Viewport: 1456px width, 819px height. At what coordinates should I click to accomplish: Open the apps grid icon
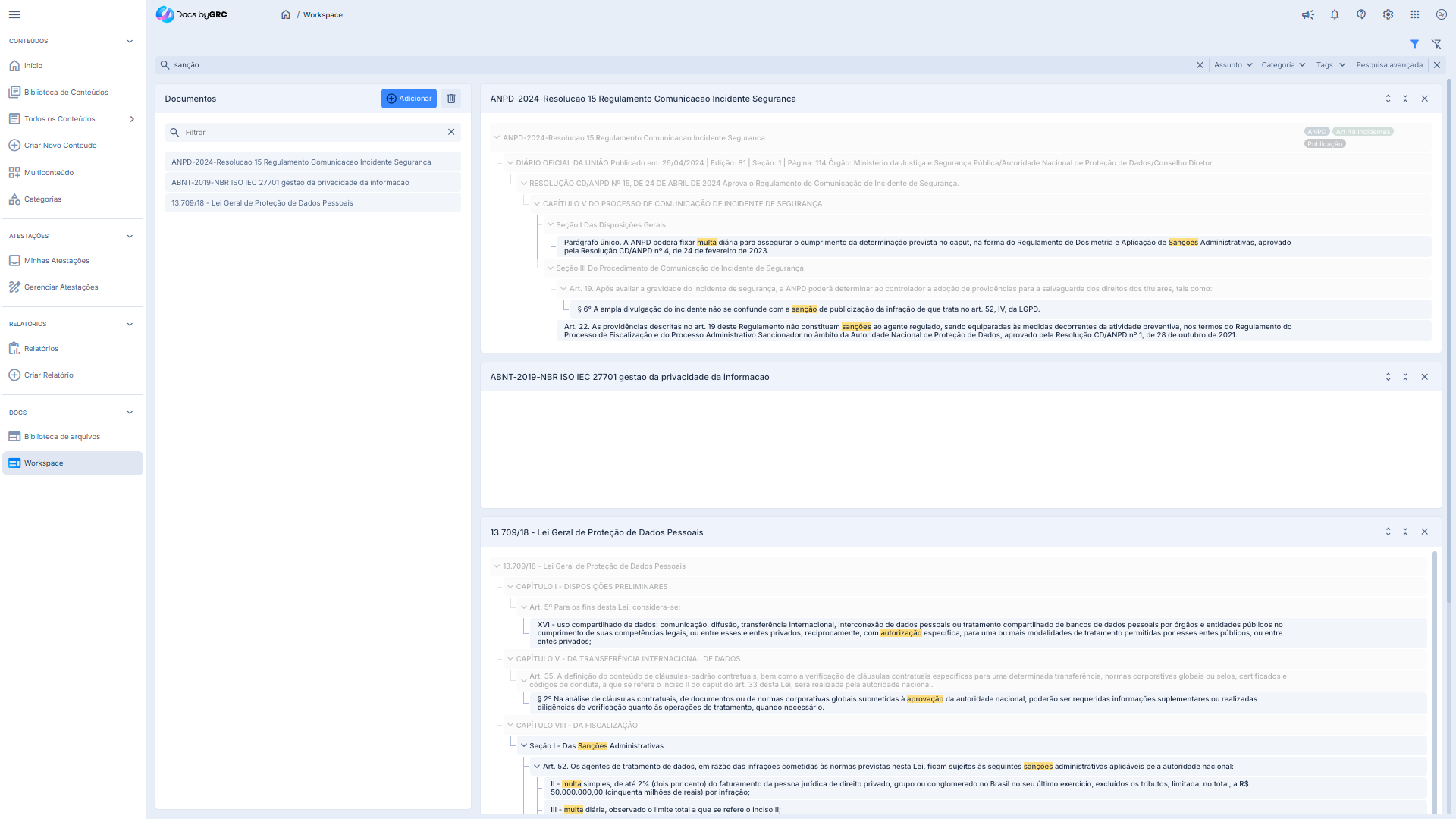(1415, 14)
